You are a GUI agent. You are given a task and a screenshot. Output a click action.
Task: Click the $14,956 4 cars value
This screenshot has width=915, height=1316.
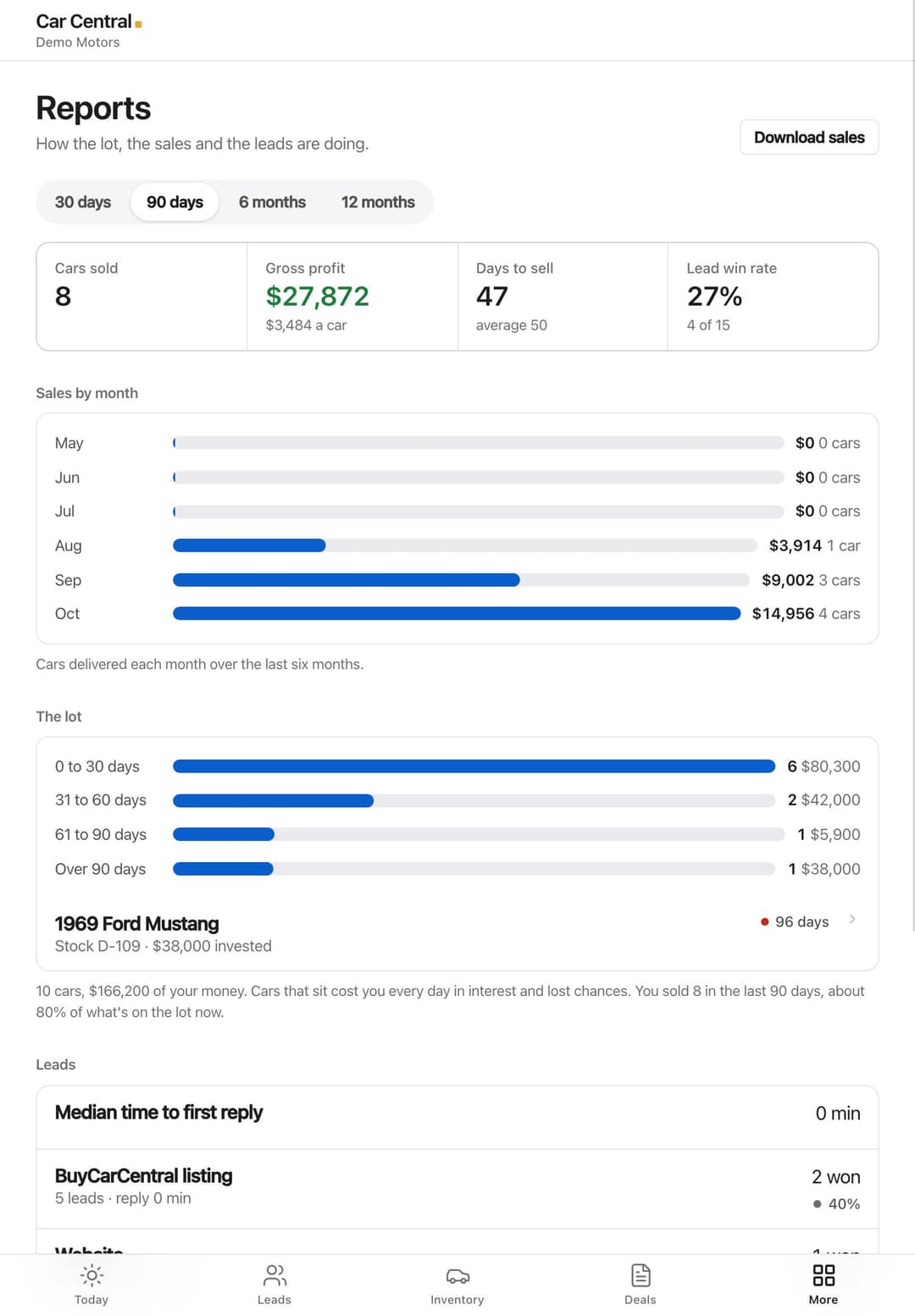point(806,614)
